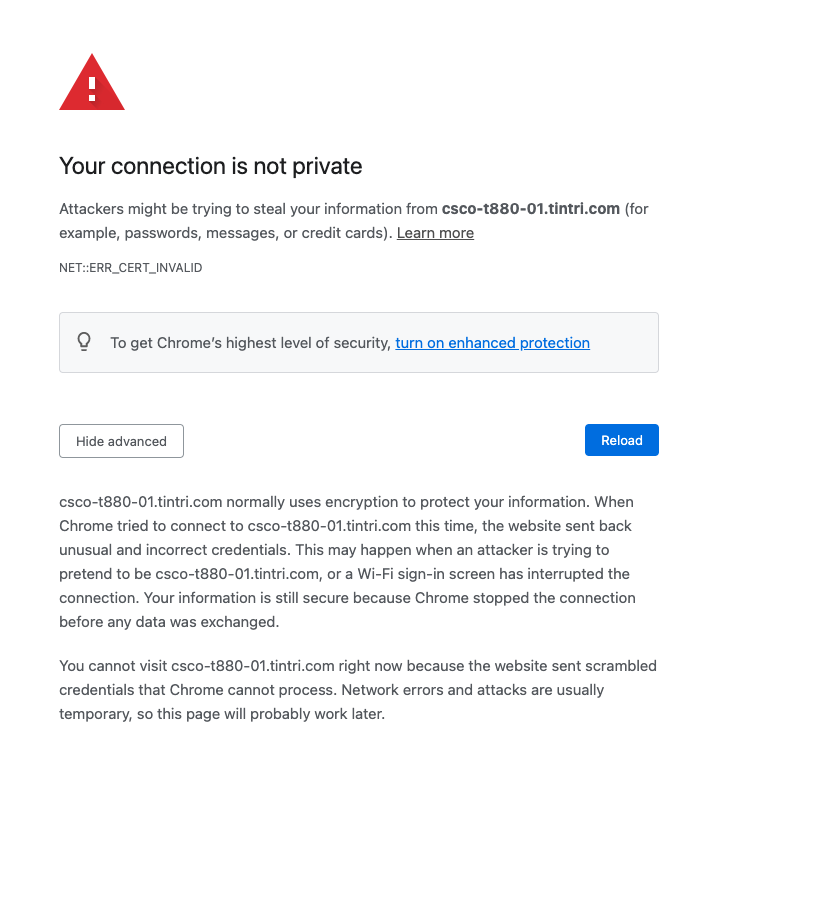This screenshot has height=907, width=827.
Task: Click the NET::ERR_CERT_INVALID error code
Action: pyautogui.click(x=131, y=268)
